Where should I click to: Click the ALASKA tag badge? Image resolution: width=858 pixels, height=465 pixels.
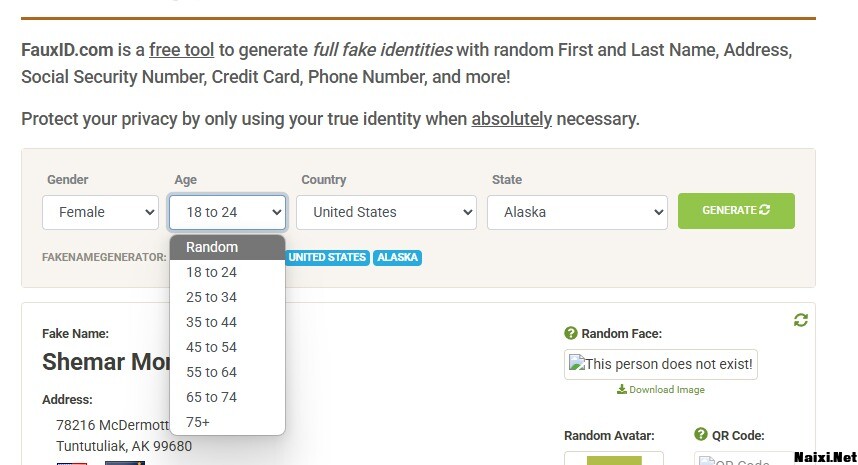(398, 257)
